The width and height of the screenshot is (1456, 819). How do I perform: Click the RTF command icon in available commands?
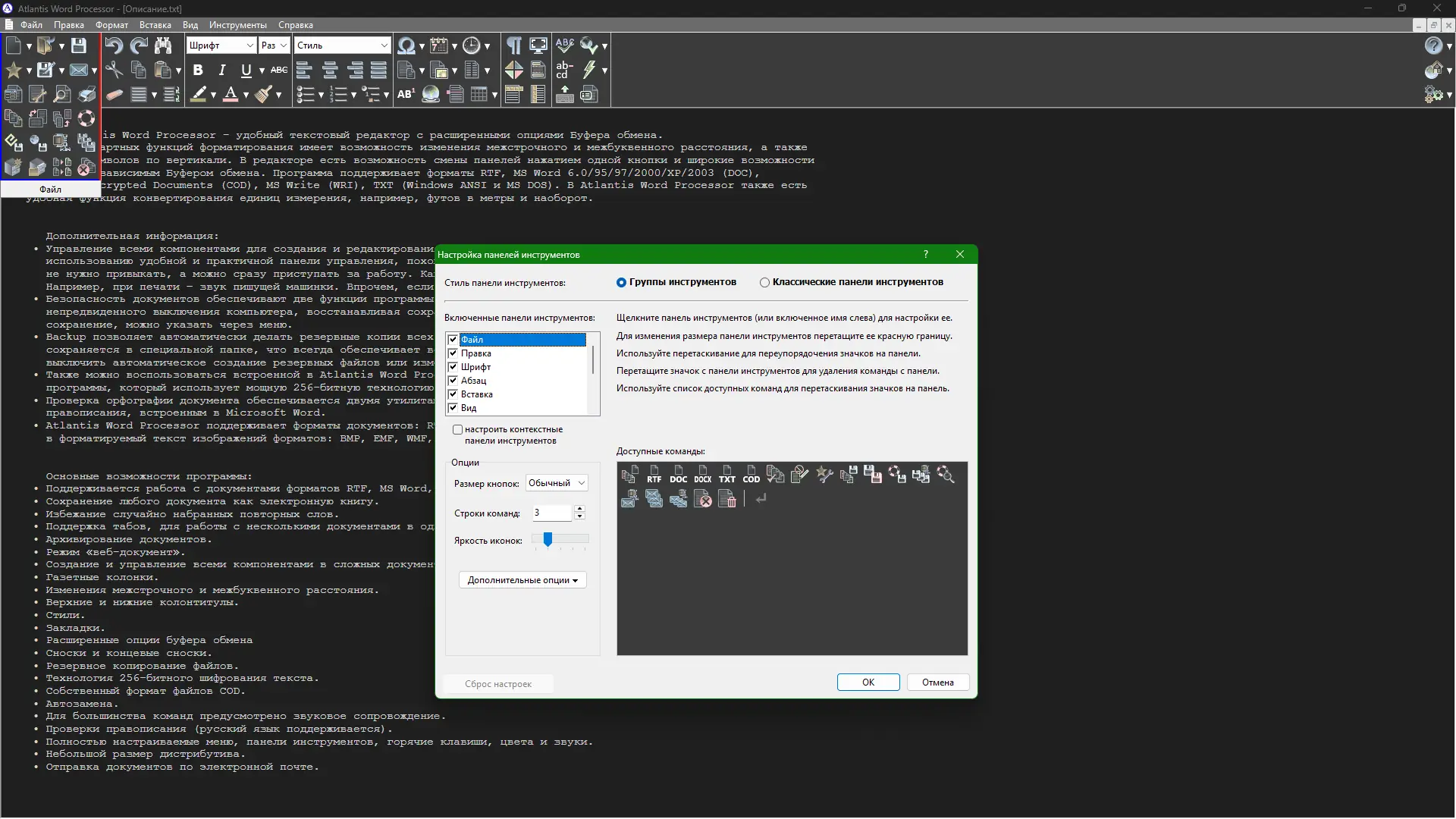[x=654, y=475]
